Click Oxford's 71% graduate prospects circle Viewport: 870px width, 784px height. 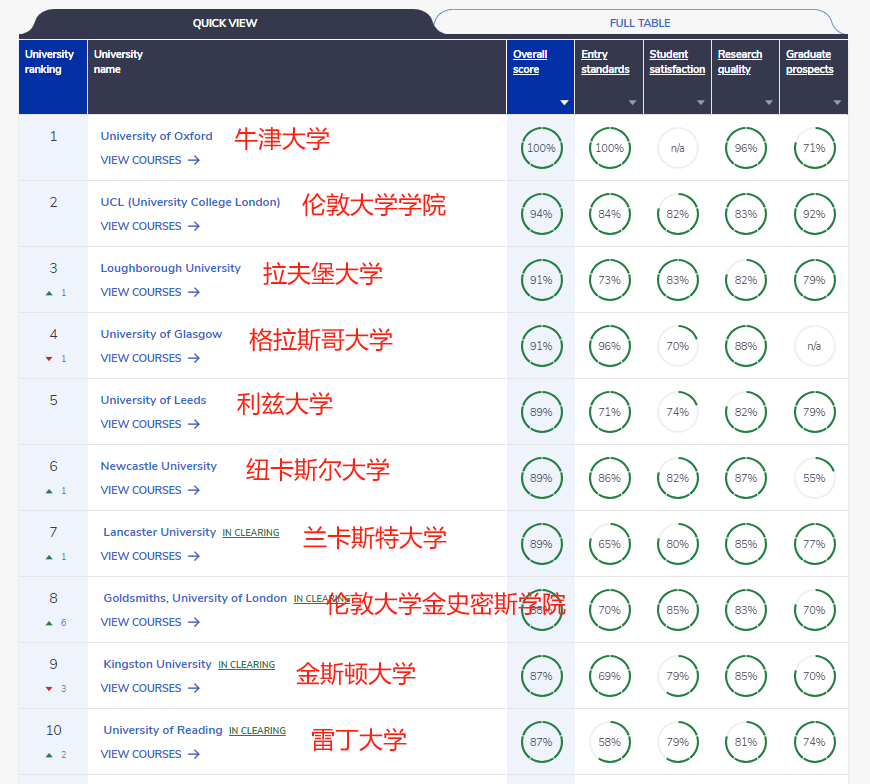[x=814, y=148]
